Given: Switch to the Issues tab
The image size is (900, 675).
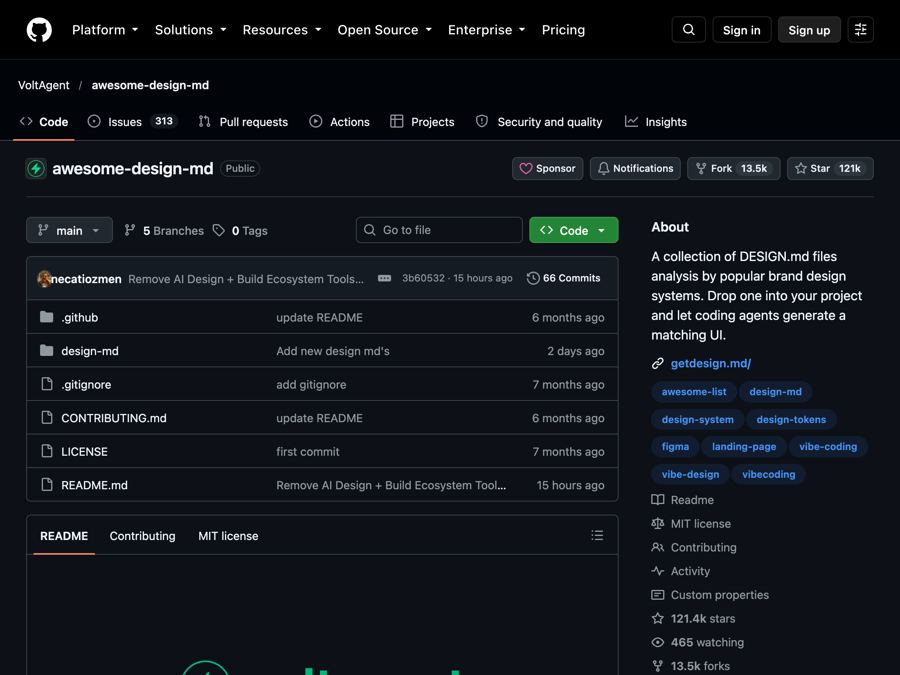Looking at the screenshot, I should coord(133,122).
